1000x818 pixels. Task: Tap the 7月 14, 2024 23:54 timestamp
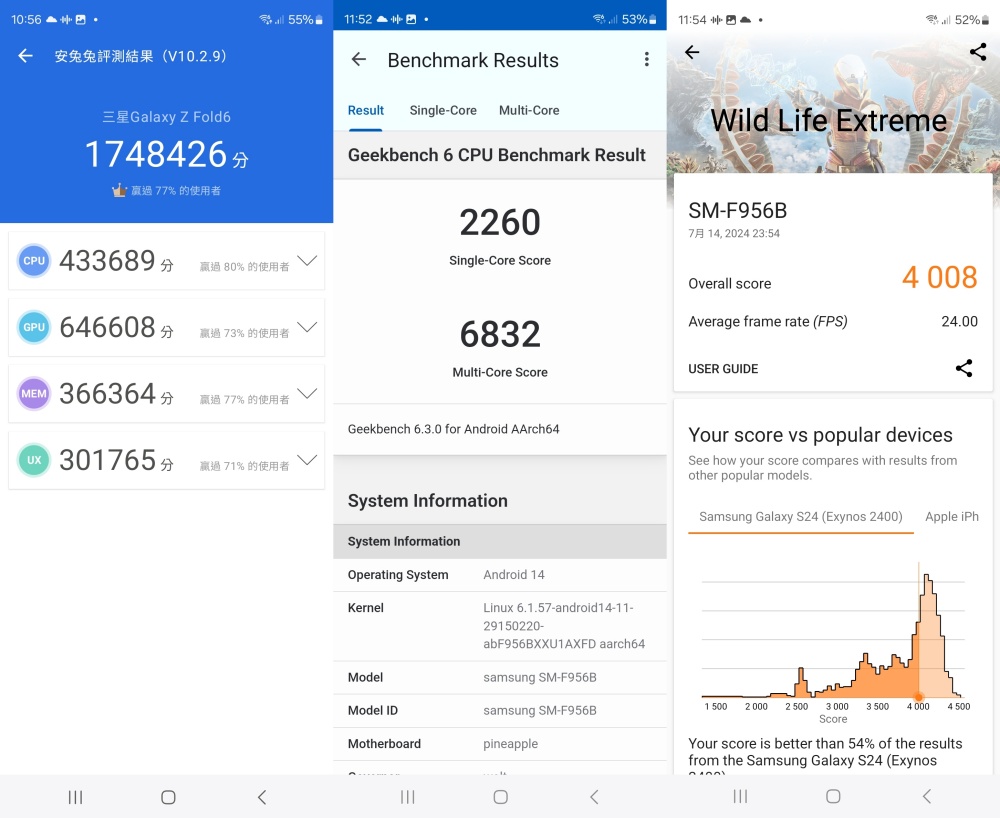[x=734, y=233]
